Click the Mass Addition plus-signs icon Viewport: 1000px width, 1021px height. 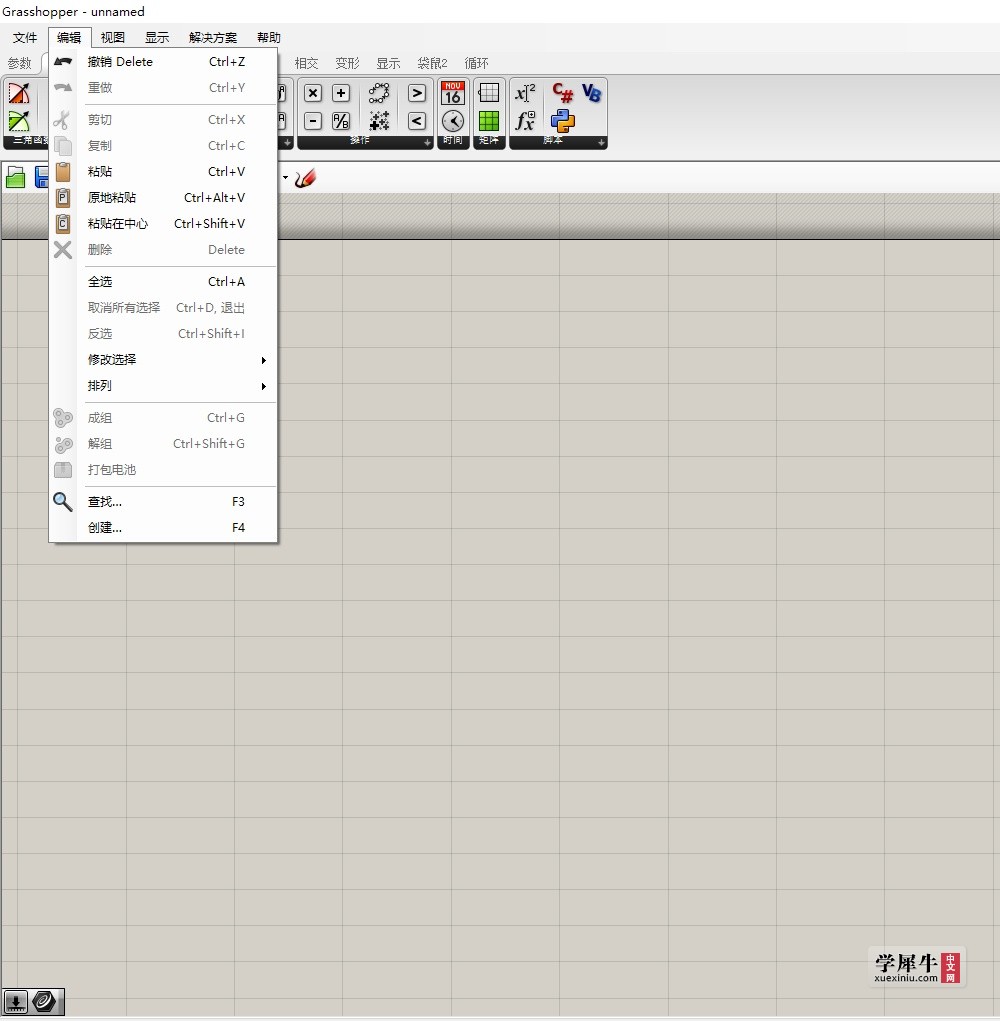pos(379,121)
